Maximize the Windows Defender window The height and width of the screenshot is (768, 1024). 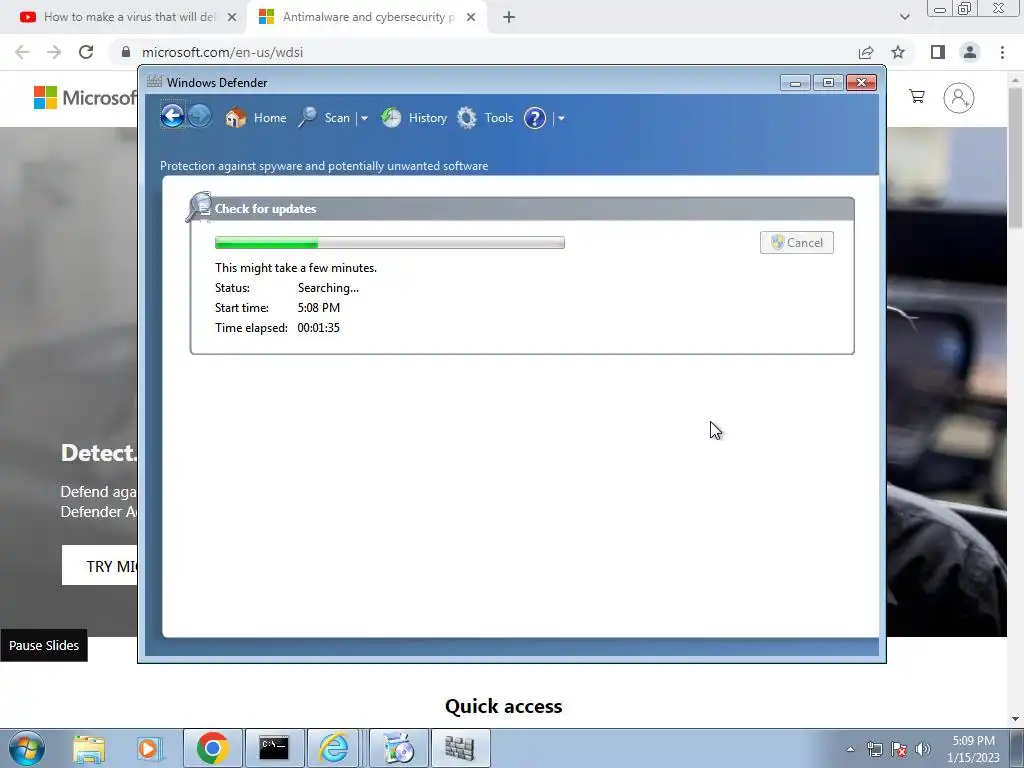click(828, 82)
